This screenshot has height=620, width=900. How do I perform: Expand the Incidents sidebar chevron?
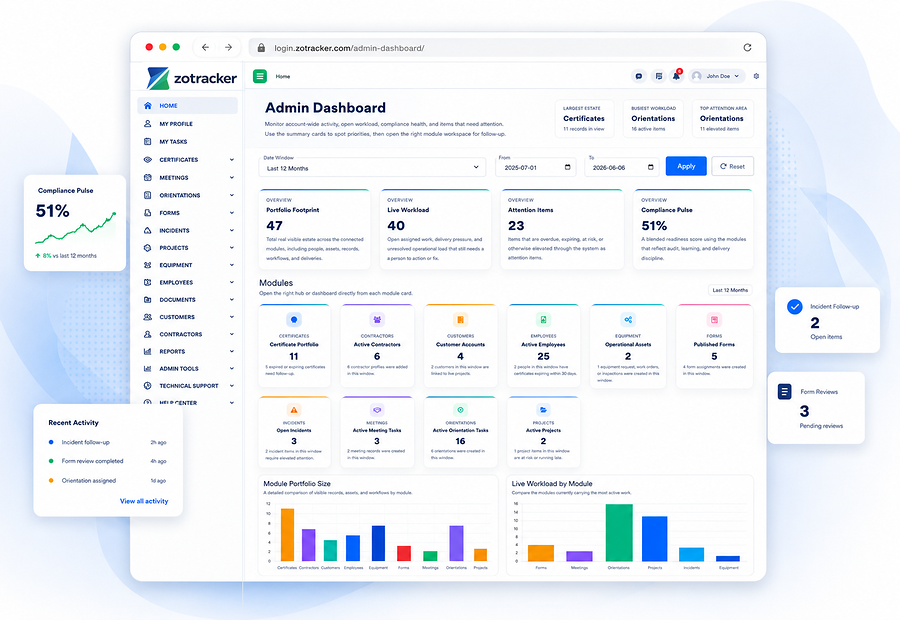point(232,230)
